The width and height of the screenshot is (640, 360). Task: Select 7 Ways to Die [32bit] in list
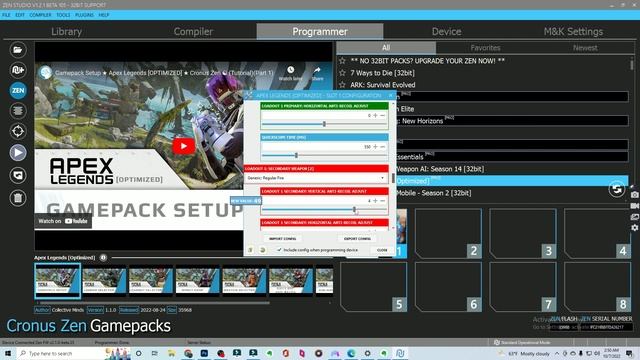pyautogui.click(x=382, y=73)
